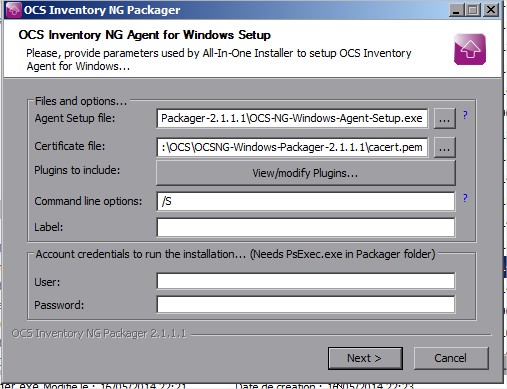Click the 'Command line options:' label

88,201
